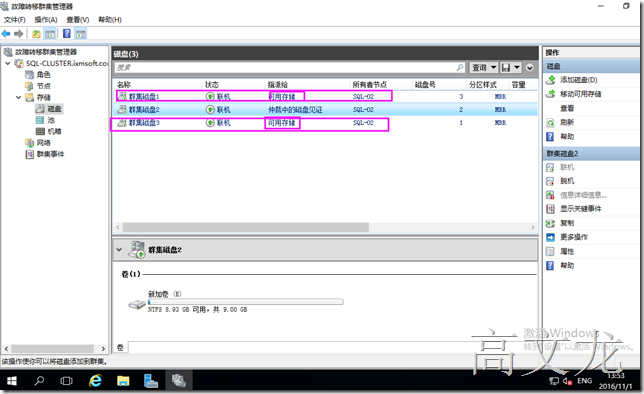
Task: Click the magnifier icon in the search box
Action: pyautogui.click(x=460, y=67)
